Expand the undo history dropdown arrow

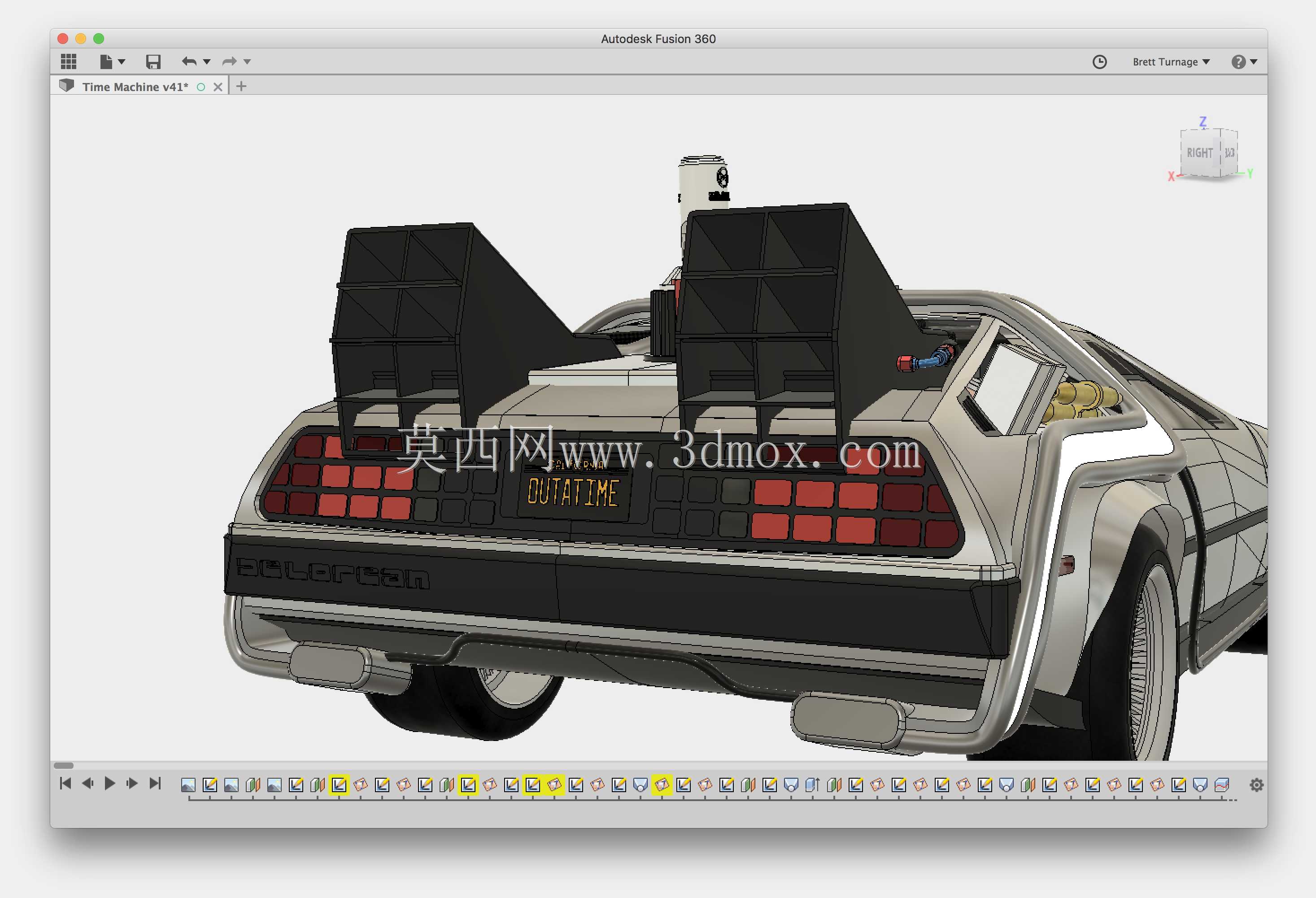[207, 62]
